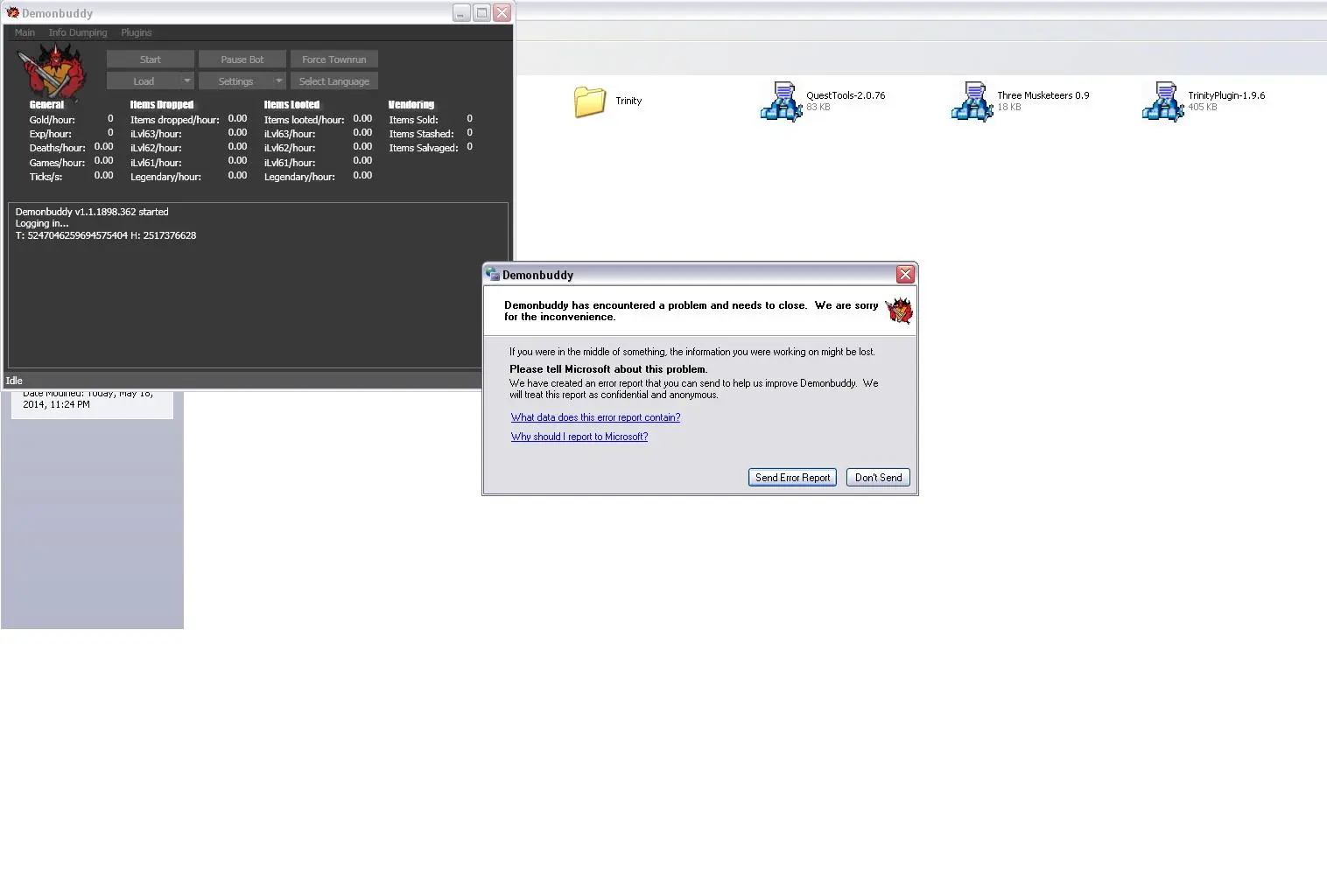Open the Info Dumping menu
Image resolution: width=1327 pixels, height=896 pixels.
pos(78,32)
